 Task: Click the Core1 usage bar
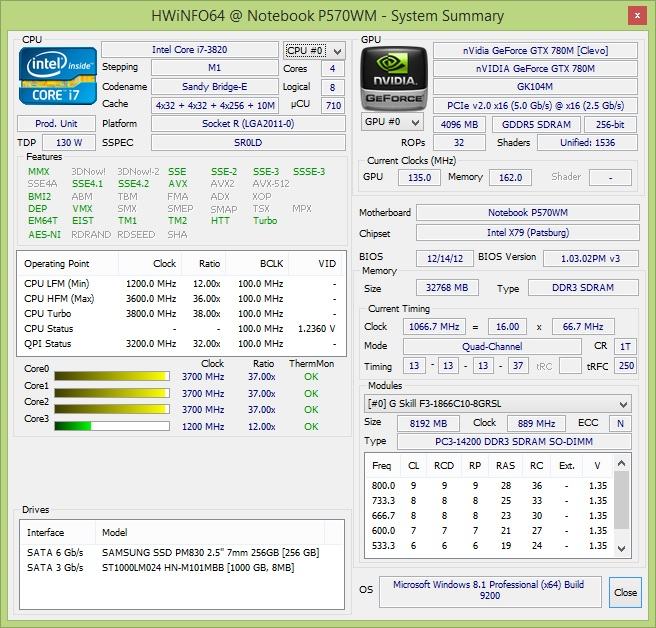point(112,393)
